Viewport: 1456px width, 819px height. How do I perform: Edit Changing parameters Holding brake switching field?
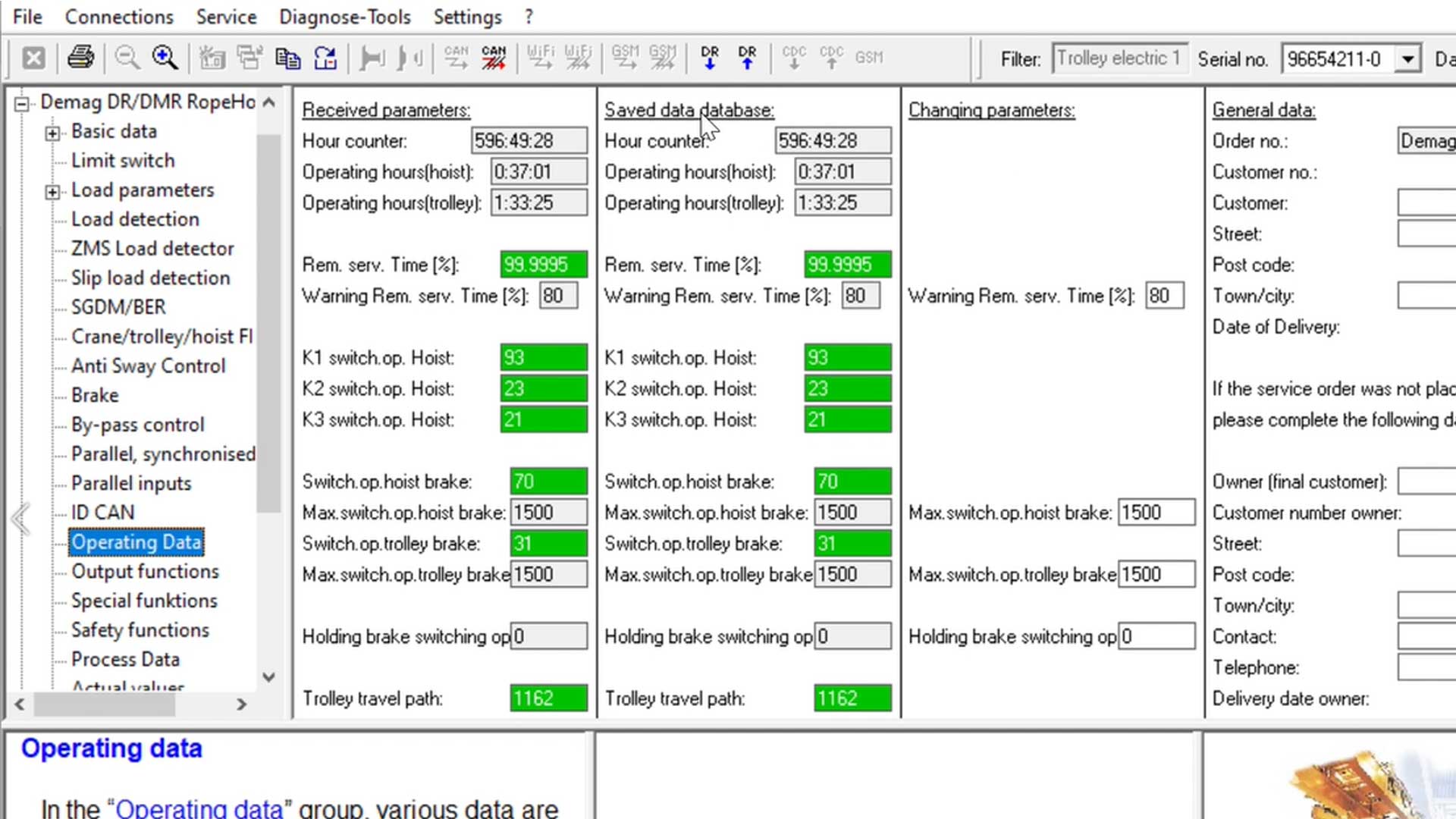1156,637
